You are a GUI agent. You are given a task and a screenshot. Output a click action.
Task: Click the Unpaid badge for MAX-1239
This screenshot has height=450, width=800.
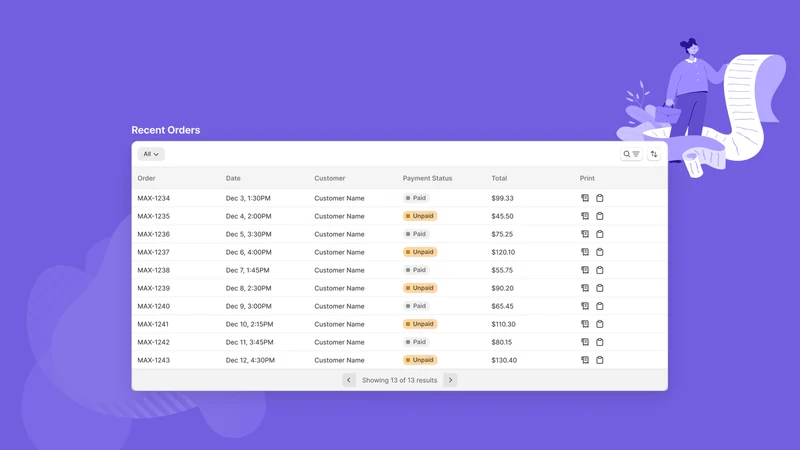[x=420, y=288]
